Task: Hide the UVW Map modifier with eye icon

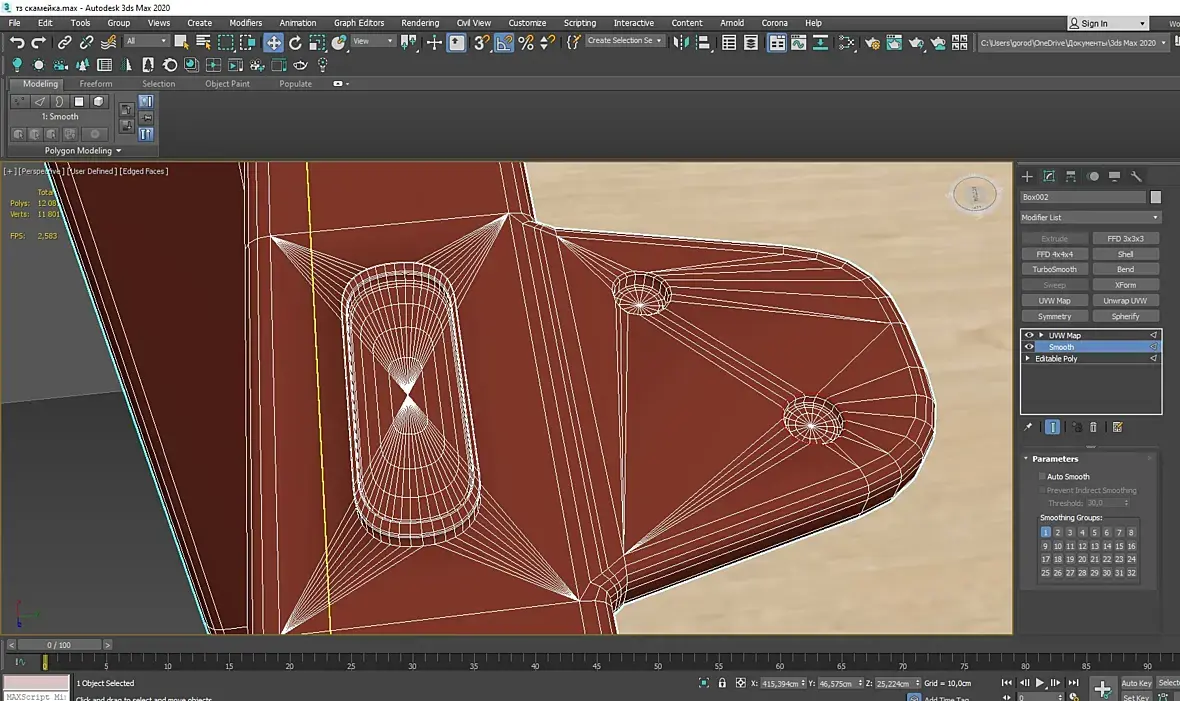Action: coord(1029,335)
